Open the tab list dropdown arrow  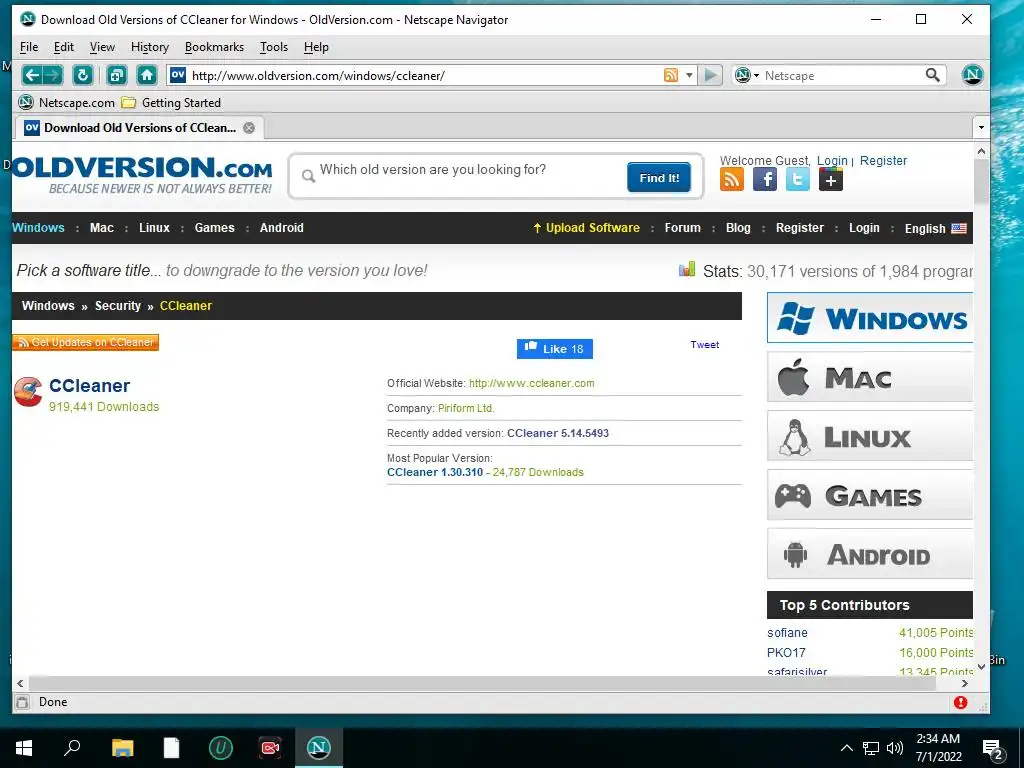981,128
